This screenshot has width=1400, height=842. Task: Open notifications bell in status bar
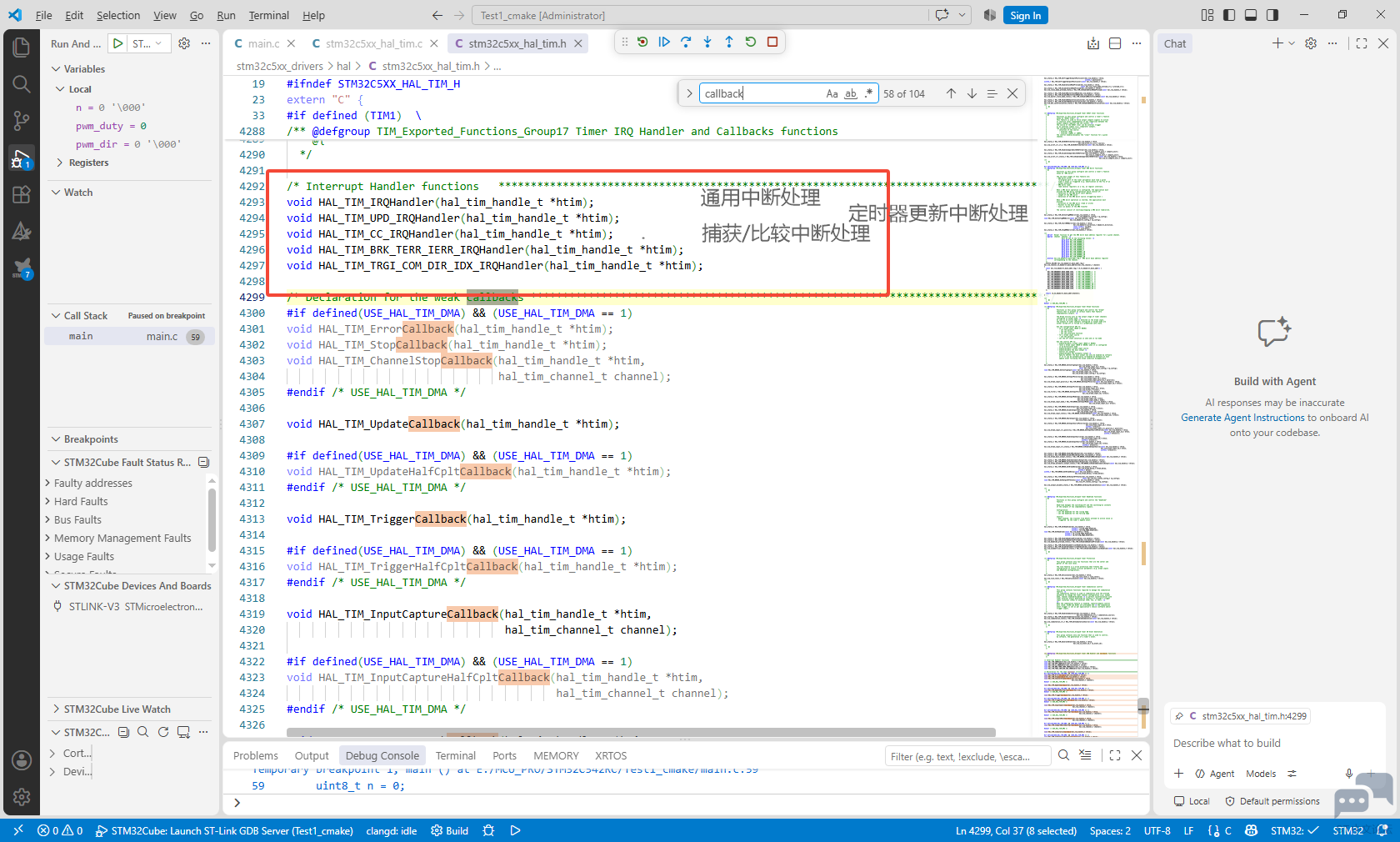coord(1382,830)
